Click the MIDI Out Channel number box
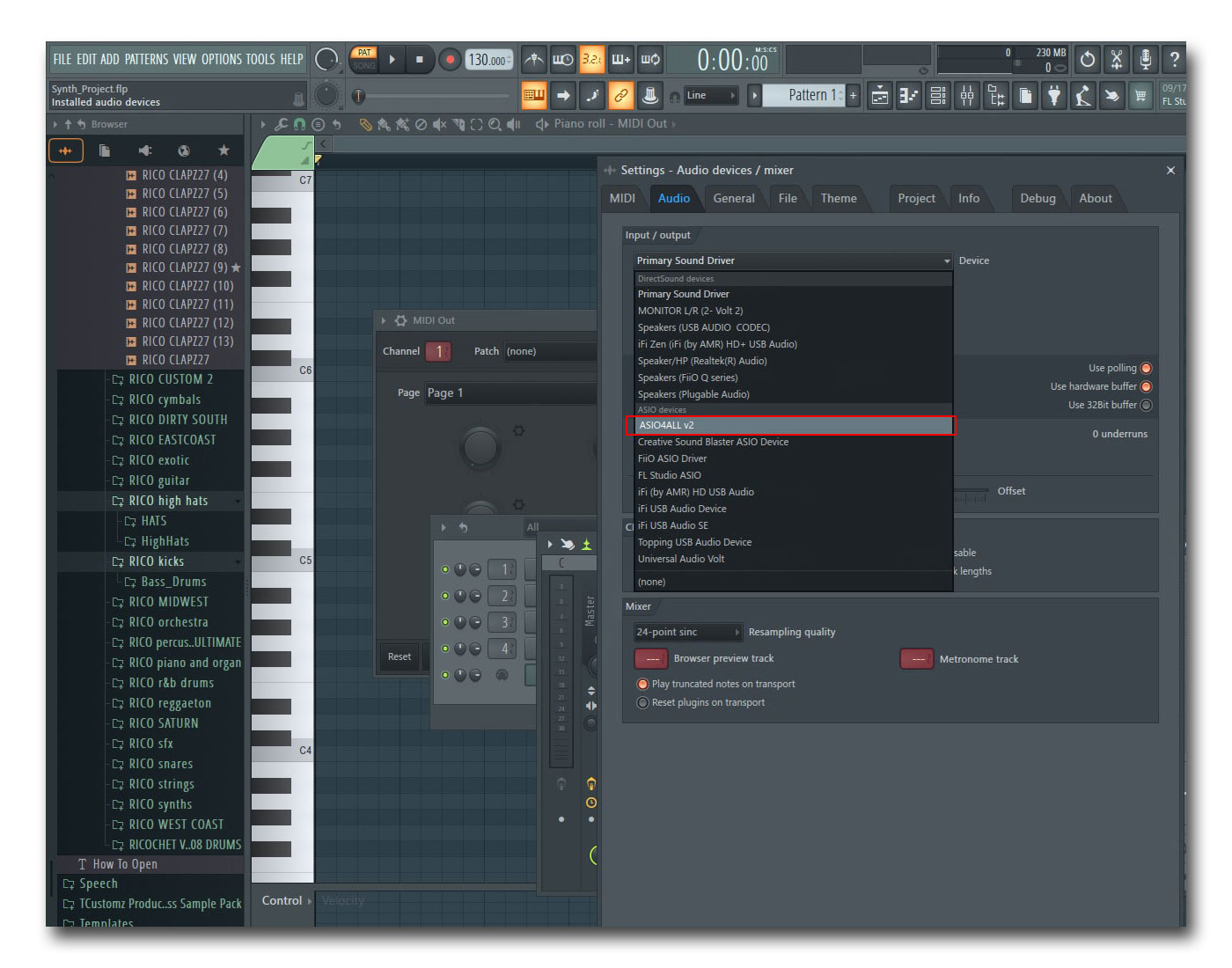This screenshot has height=968, width=1232. pyautogui.click(x=438, y=351)
